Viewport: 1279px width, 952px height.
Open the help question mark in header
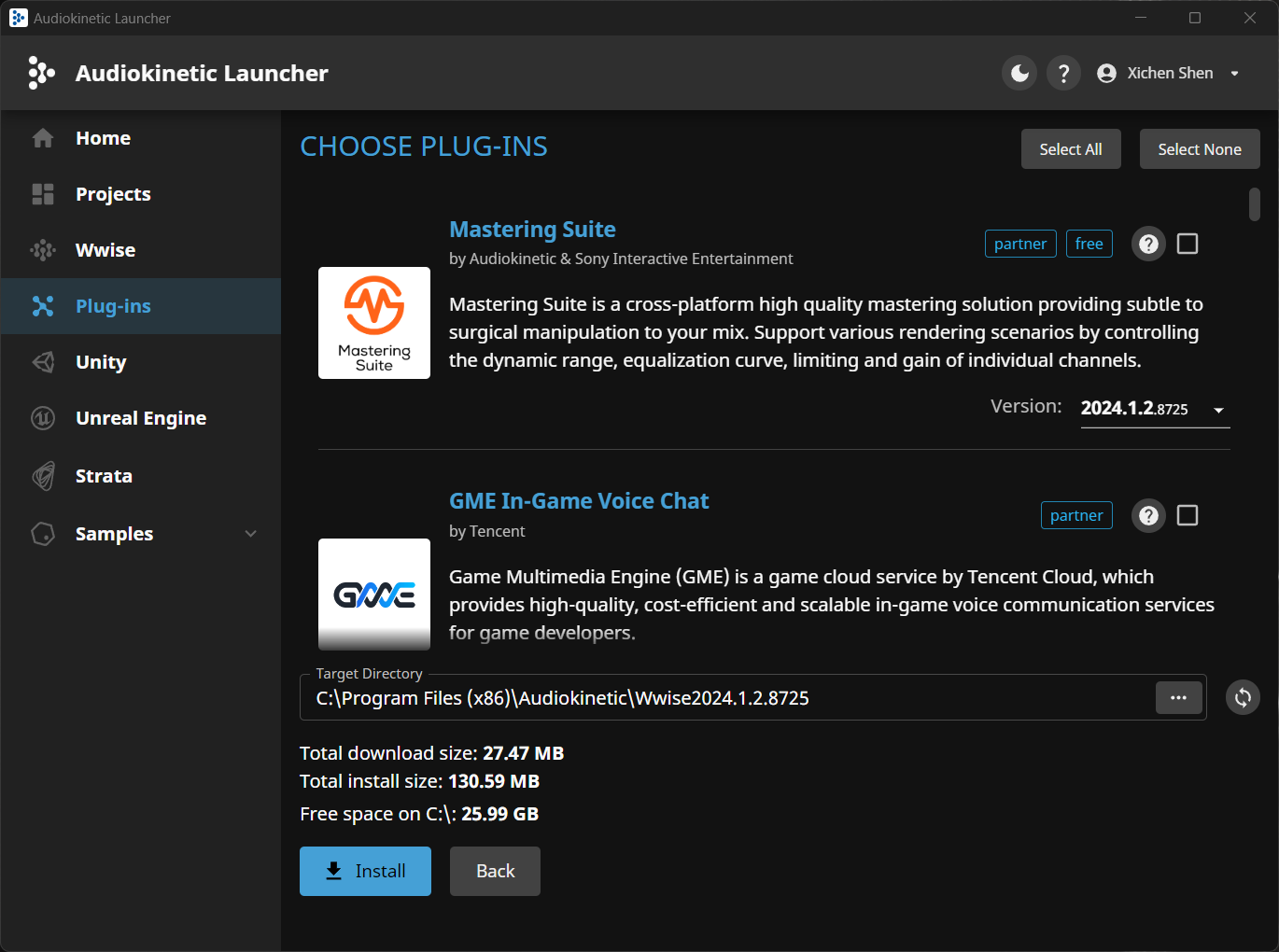[x=1063, y=73]
